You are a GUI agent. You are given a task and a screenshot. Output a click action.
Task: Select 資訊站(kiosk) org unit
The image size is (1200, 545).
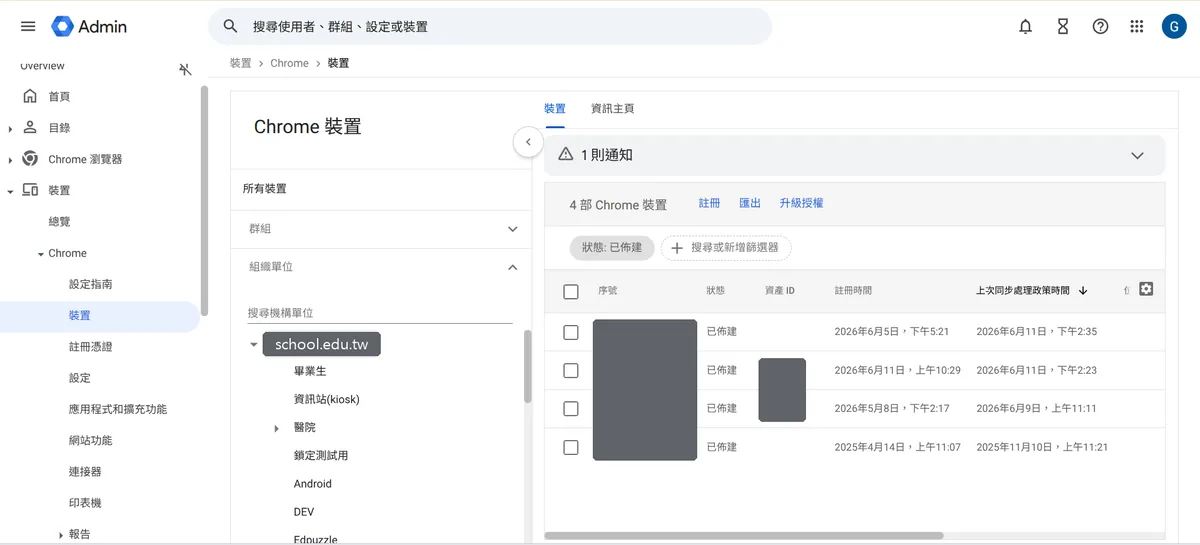tap(326, 399)
